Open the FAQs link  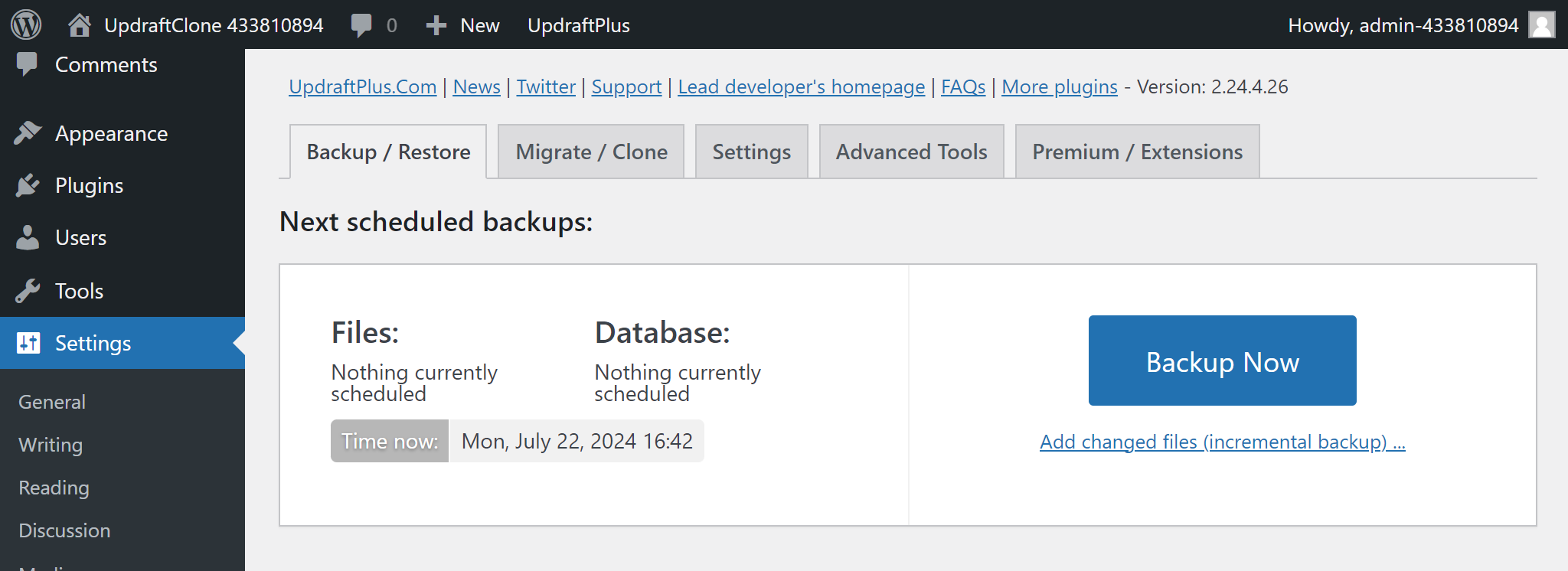962,86
